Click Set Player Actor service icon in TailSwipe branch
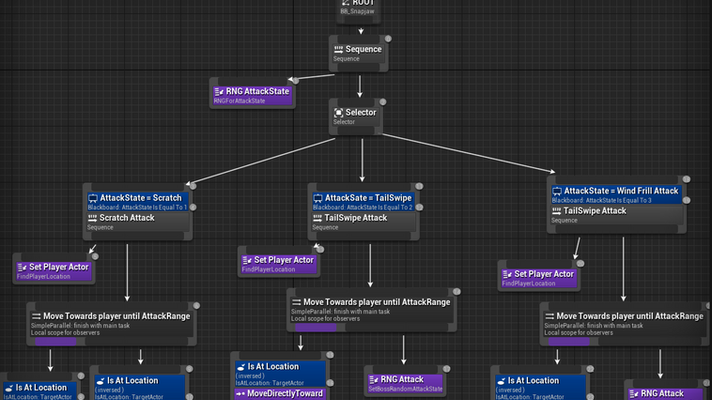The image size is (712, 400). point(247,261)
